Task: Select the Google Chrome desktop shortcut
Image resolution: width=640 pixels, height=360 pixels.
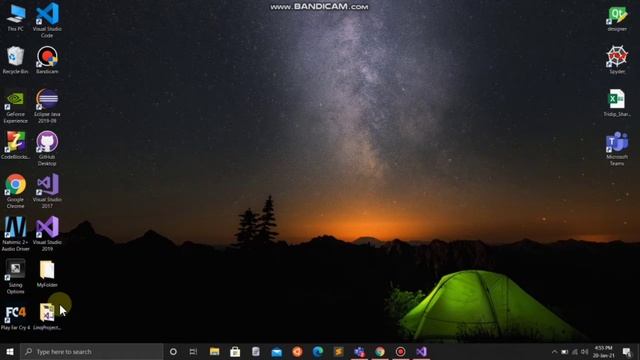Action: tap(16, 191)
